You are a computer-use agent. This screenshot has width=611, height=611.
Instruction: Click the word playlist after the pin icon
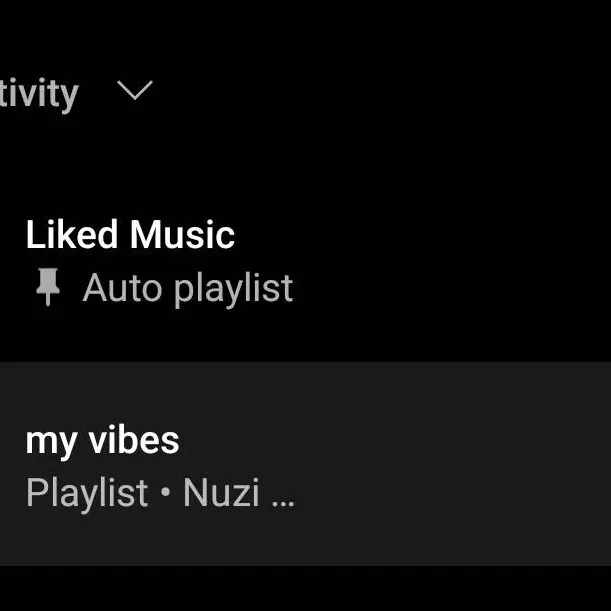tap(234, 289)
